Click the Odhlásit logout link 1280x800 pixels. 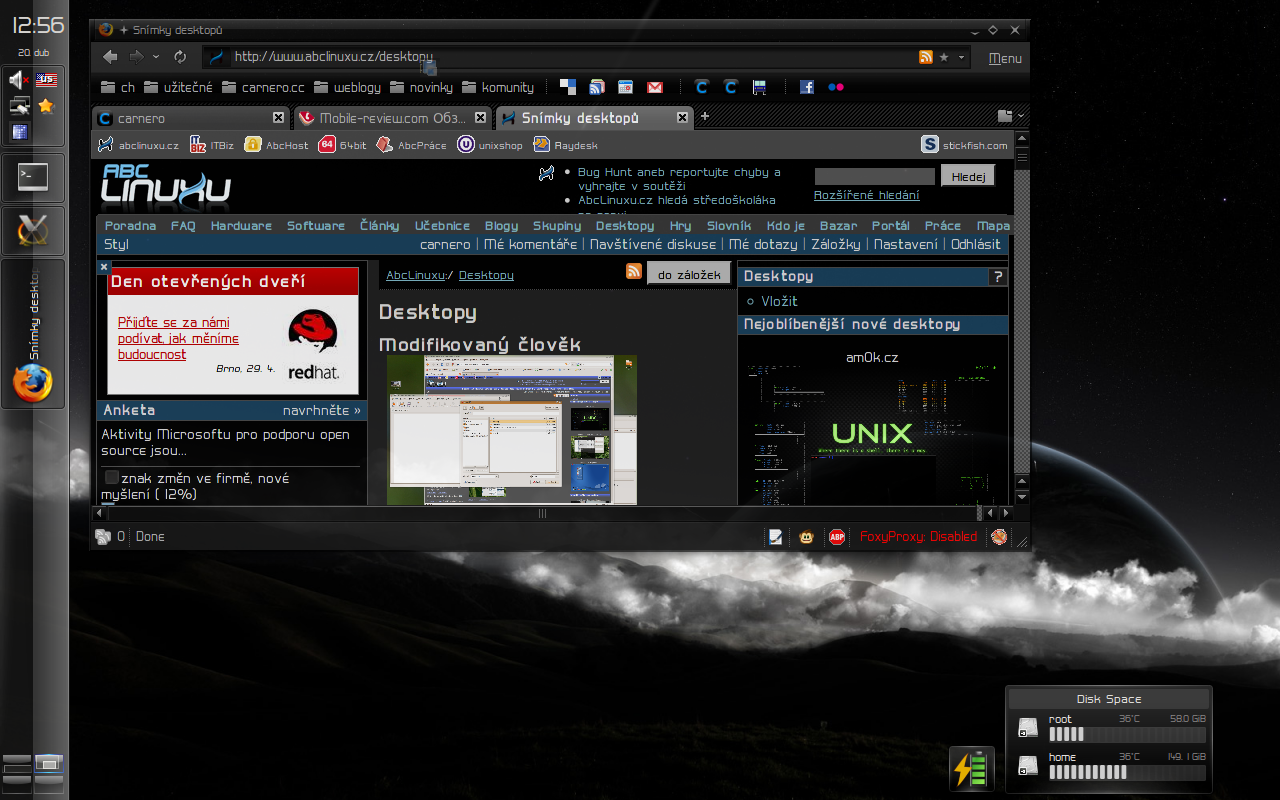976,244
